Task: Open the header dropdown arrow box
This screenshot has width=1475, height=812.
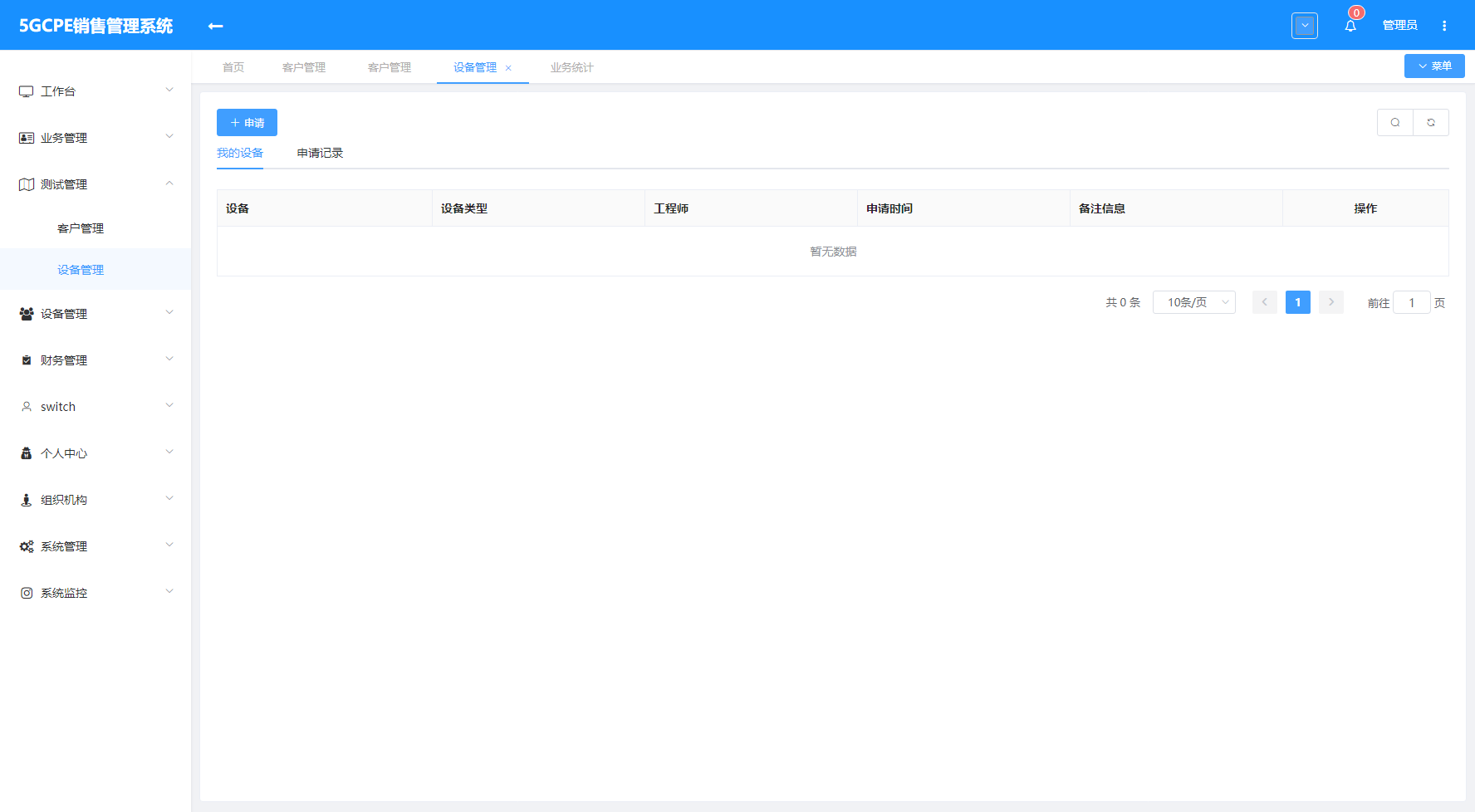Action: 1305,26
